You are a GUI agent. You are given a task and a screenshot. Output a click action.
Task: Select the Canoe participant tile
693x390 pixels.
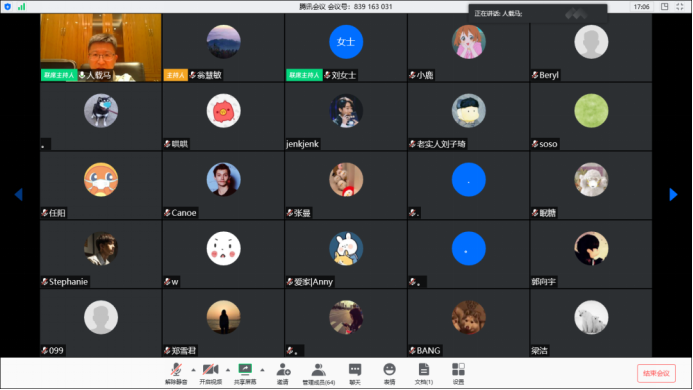click(223, 185)
